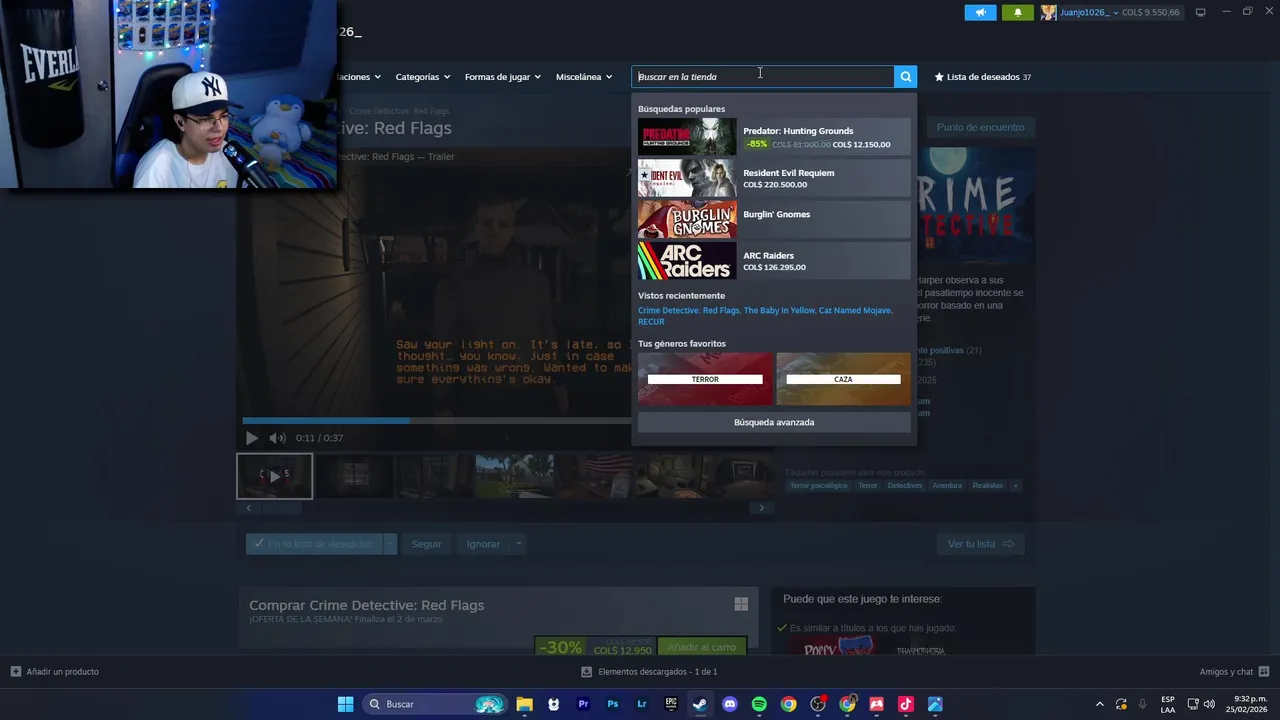The height and width of the screenshot is (720, 1280).
Task: Select the first trailer thumbnail
Action: pos(274,476)
